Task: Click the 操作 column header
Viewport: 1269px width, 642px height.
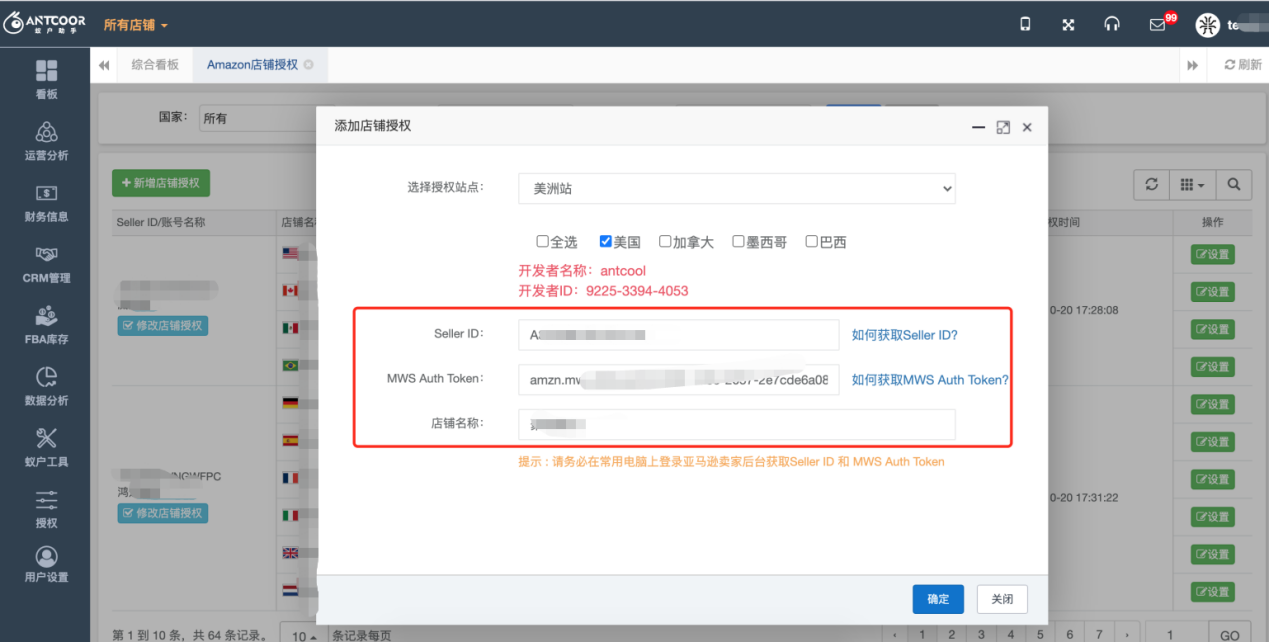Action: pyautogui.click(x=1212, y=222)
